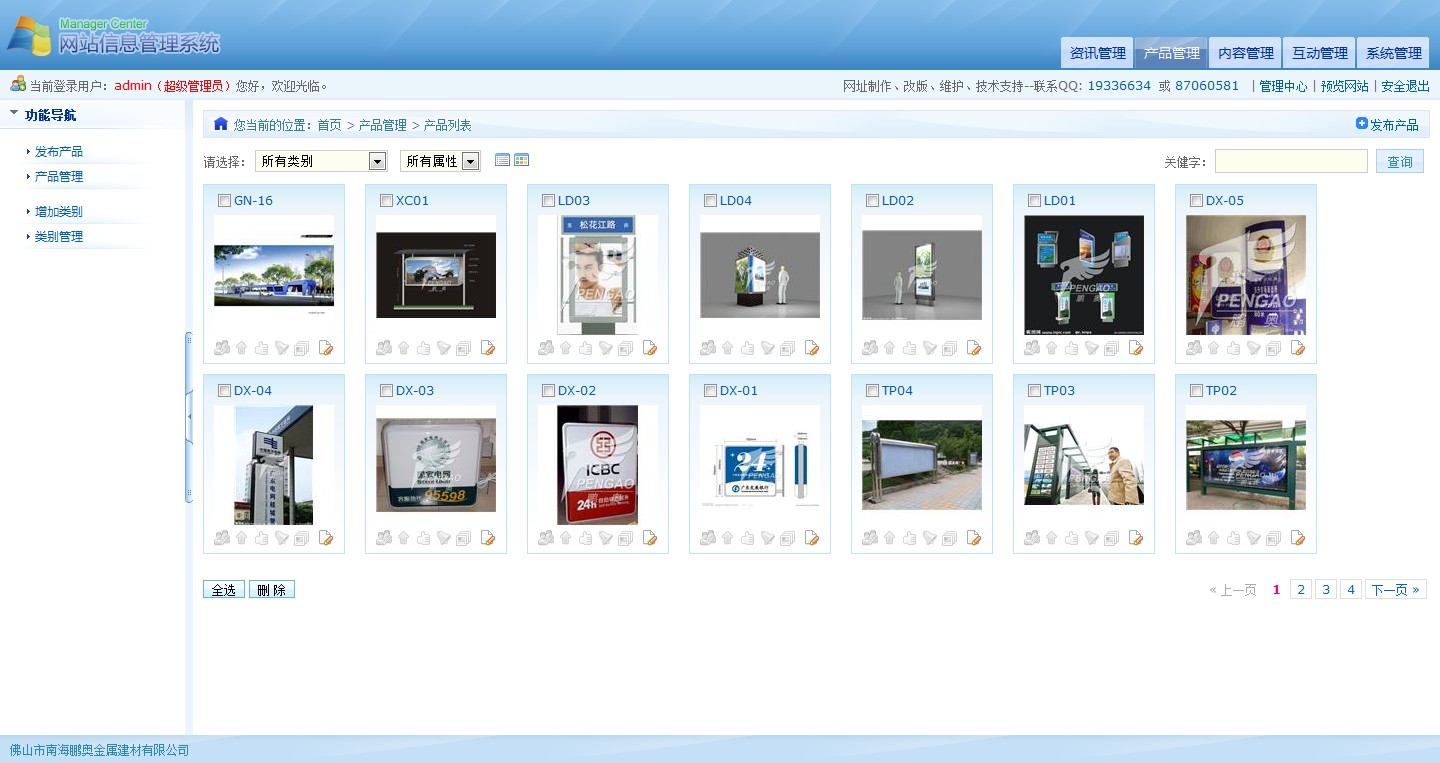Click thumbs-up icon on TP02 card
This screenshot has height=763, width=1440.
coord(1234,538)
